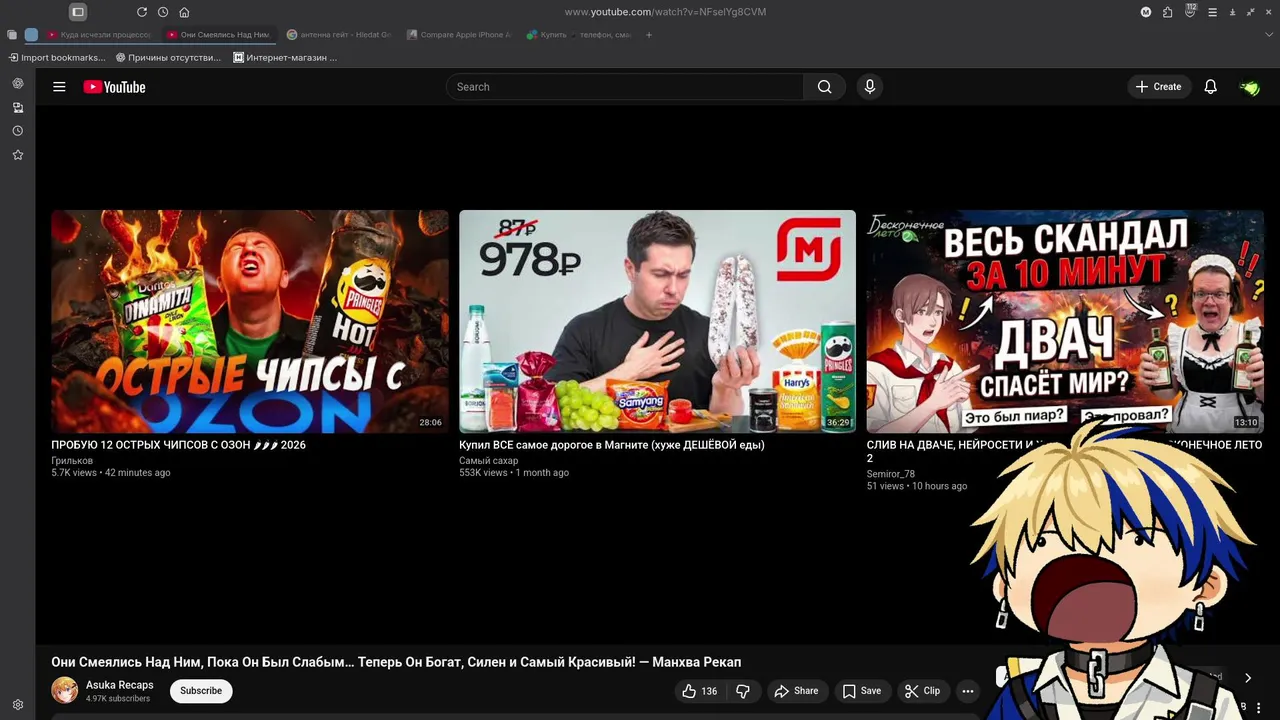Open a new tab with the plus
The width and height of the screenshot is (1280, 720).
point(649,35)
